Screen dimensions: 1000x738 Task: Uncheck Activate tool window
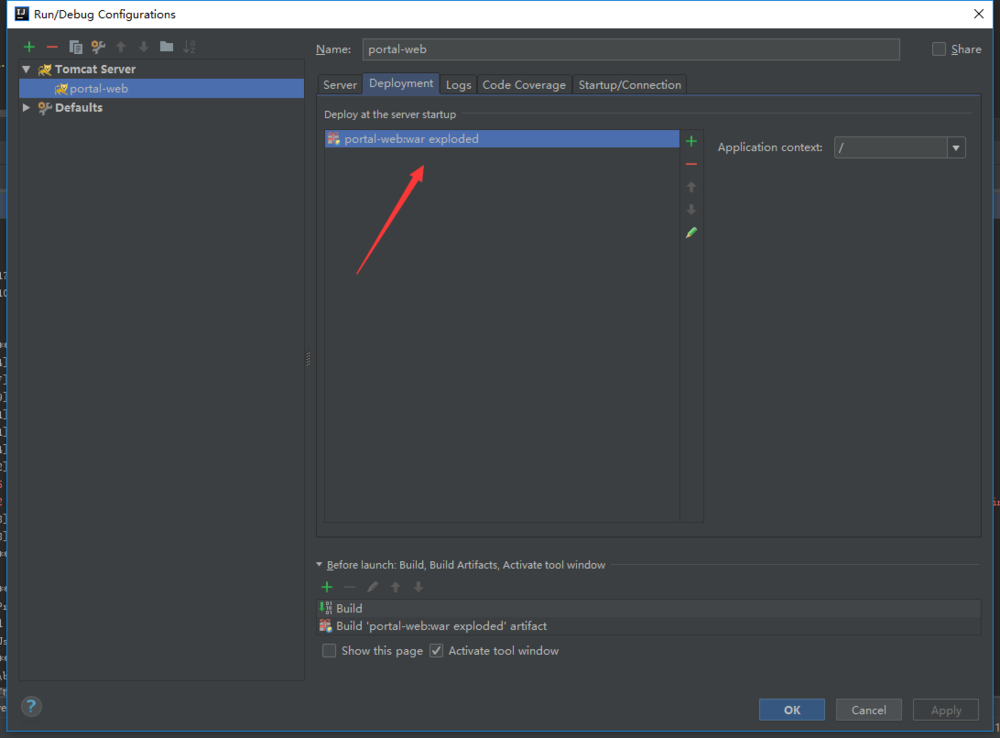436,651
